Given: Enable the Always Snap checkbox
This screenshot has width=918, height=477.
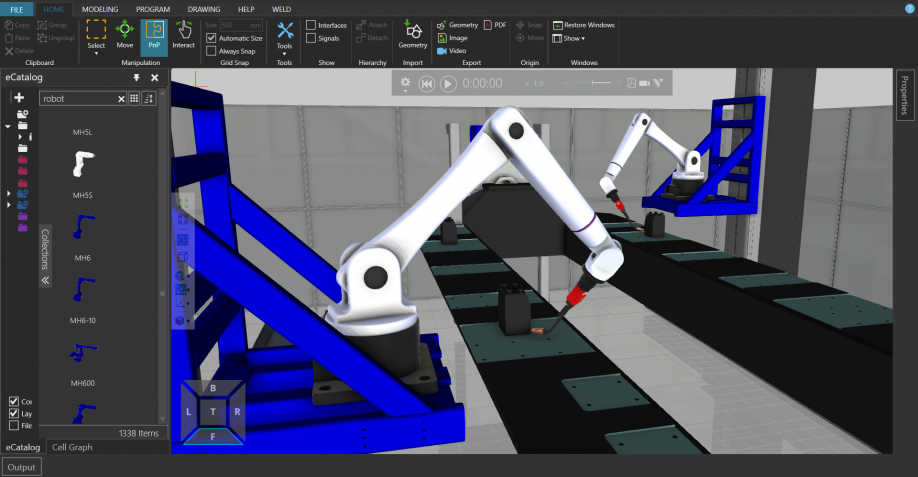Looking at the screenshot, I should [211, 51].
